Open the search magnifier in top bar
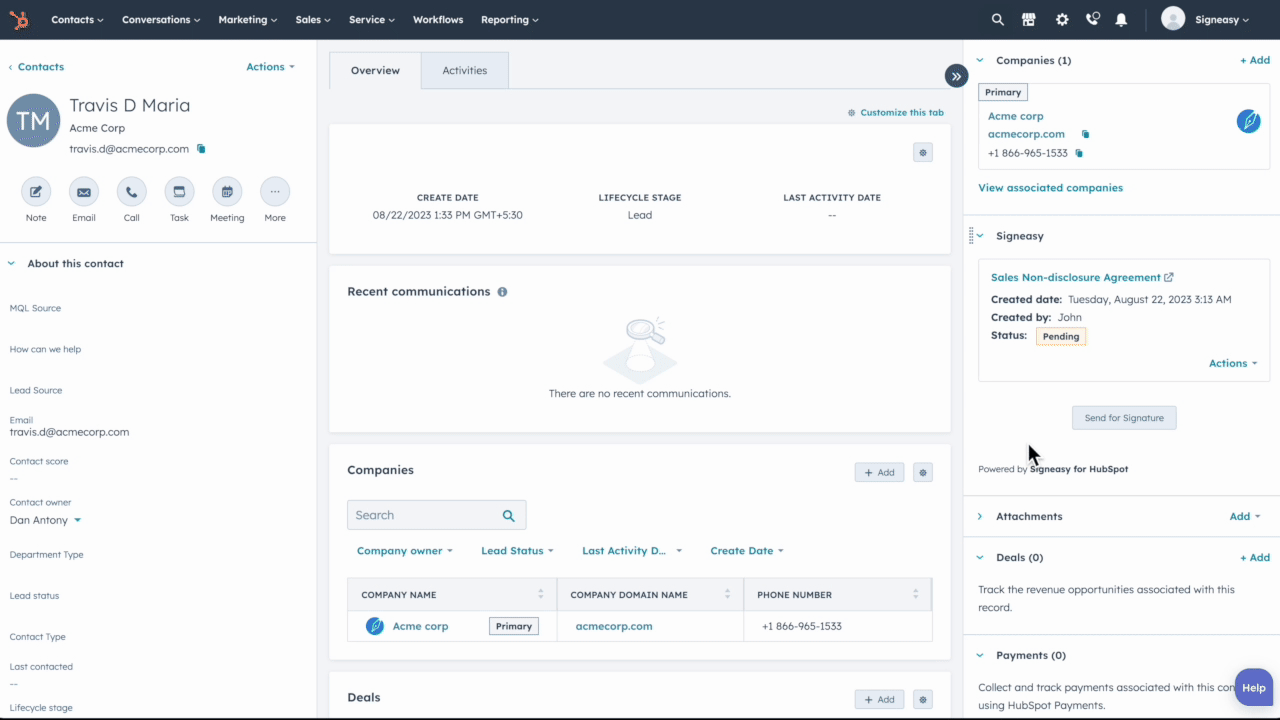1280x720 pixels. 997,19
